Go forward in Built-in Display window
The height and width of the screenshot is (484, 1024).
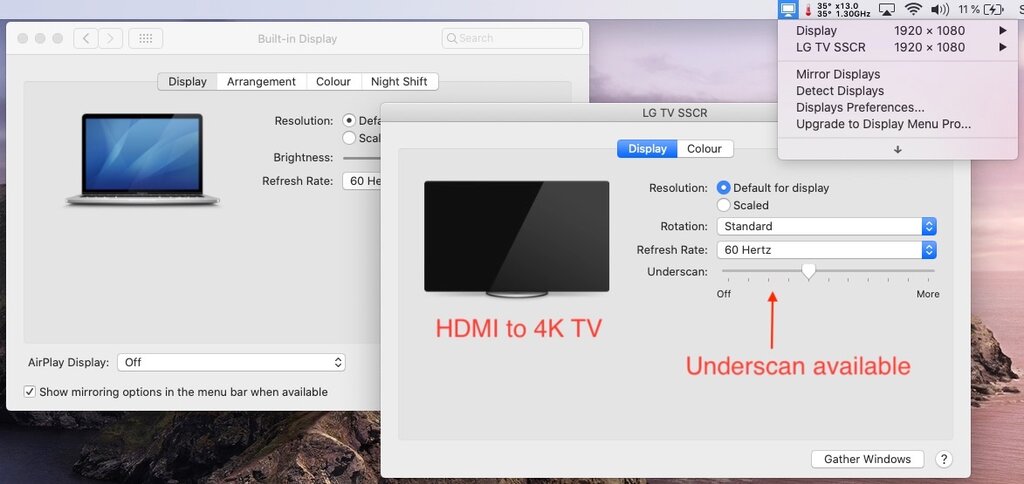click(110, 39)
